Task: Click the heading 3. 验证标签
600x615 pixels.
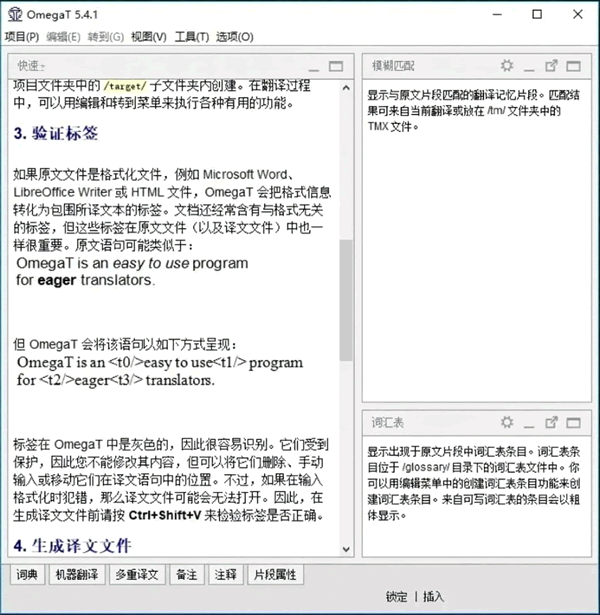Action: point(56,133)
